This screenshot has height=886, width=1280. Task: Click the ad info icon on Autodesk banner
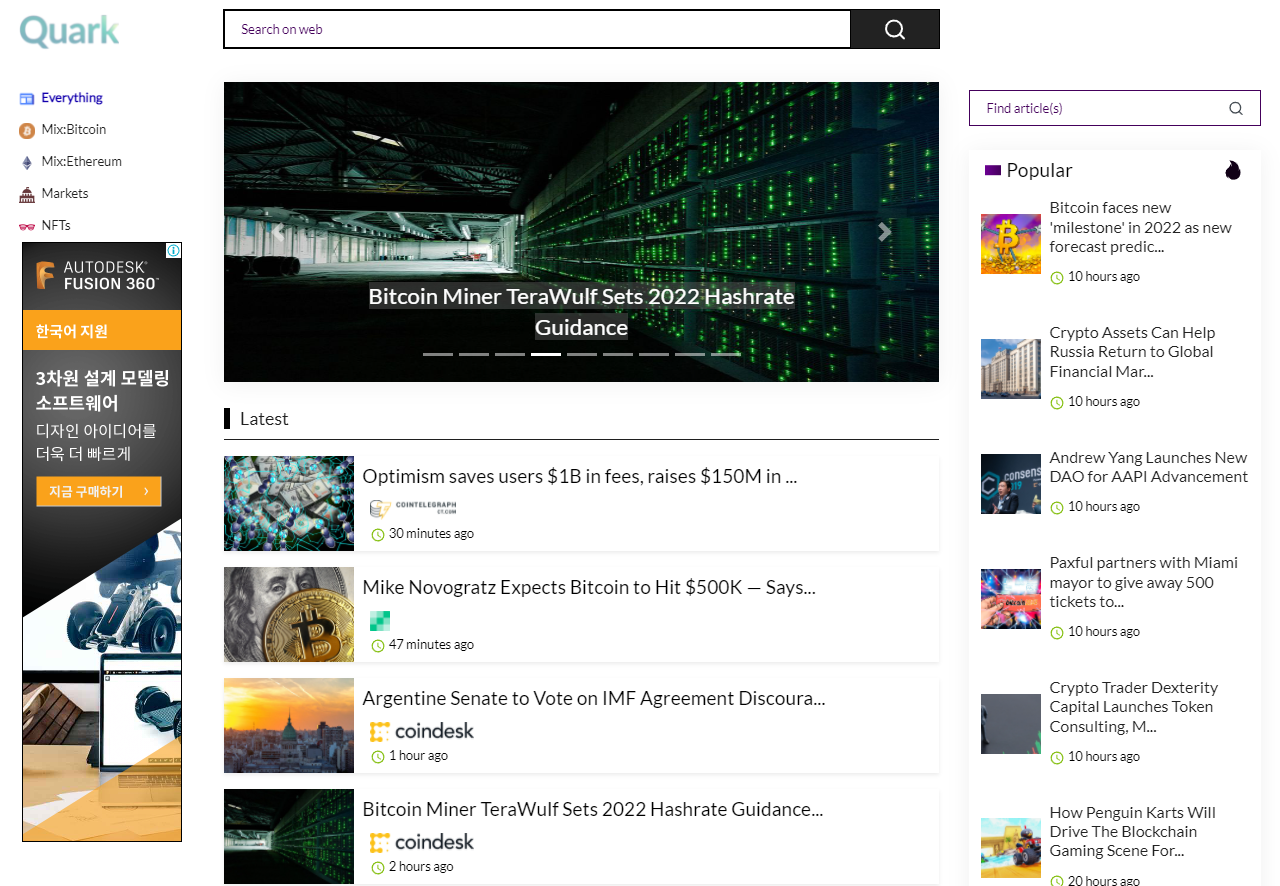coord(173,250)
